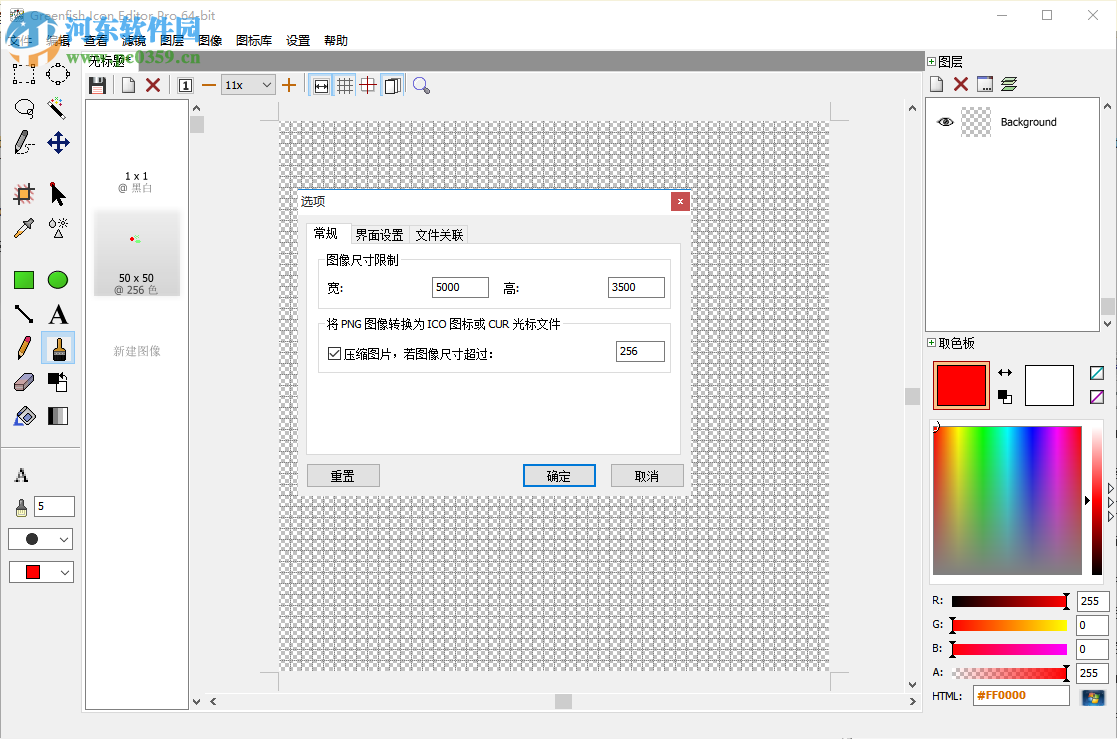Viewport: 1117px width, 739px height.
Task: Open the fill style dropdown below brush settings
Action: tap(40, 571)
